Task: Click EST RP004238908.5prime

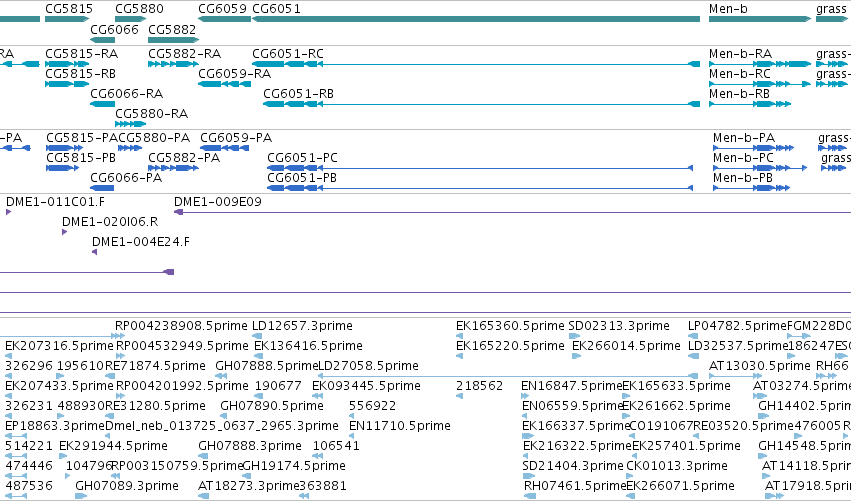Action: (x=181, y=326)
